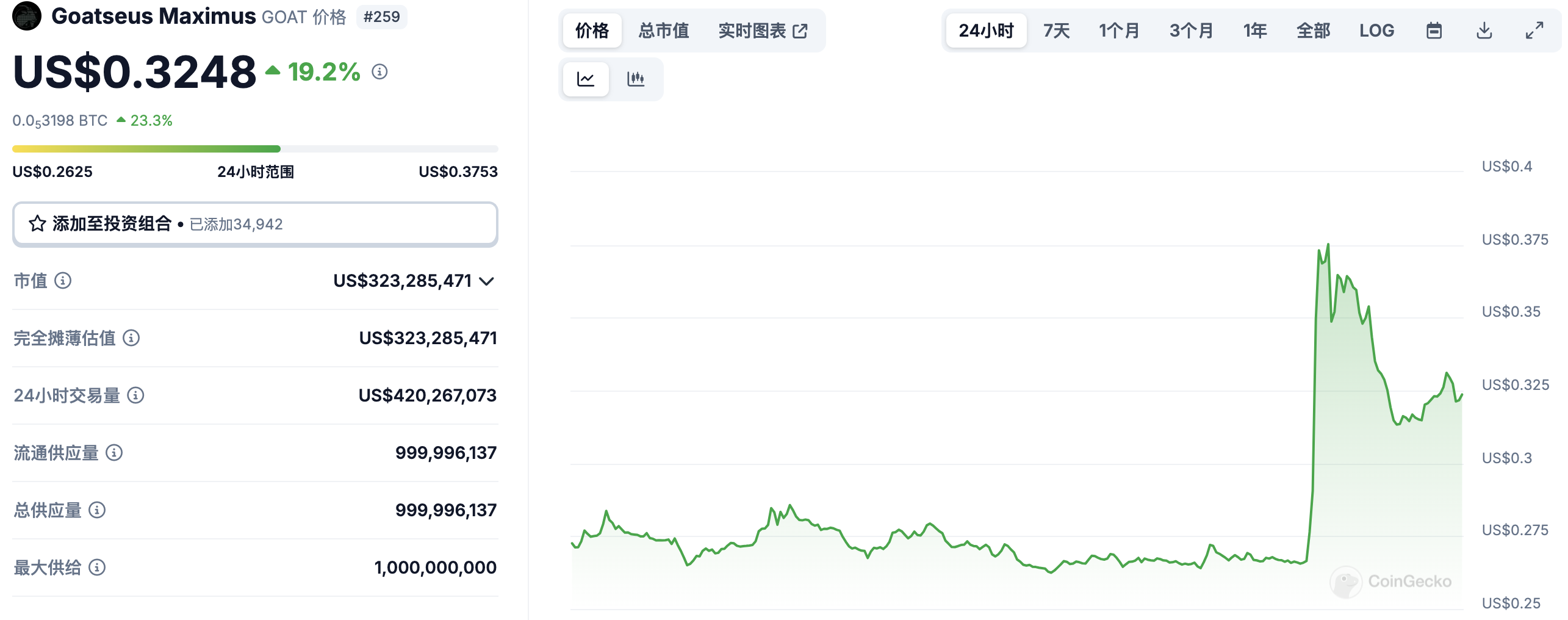Screen dimensions: 1568x620
Task: Click 添加至投资组合 button
Action: tap(255, 225)
